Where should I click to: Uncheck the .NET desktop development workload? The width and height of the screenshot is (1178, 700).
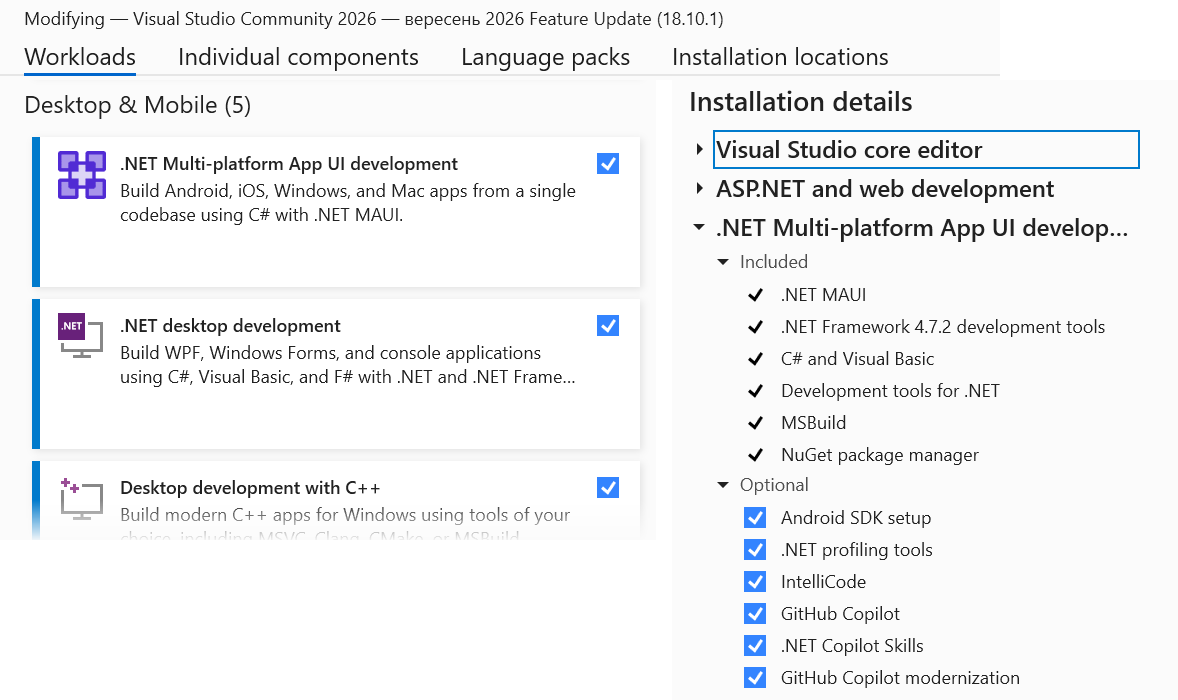[x=608, y=325]
